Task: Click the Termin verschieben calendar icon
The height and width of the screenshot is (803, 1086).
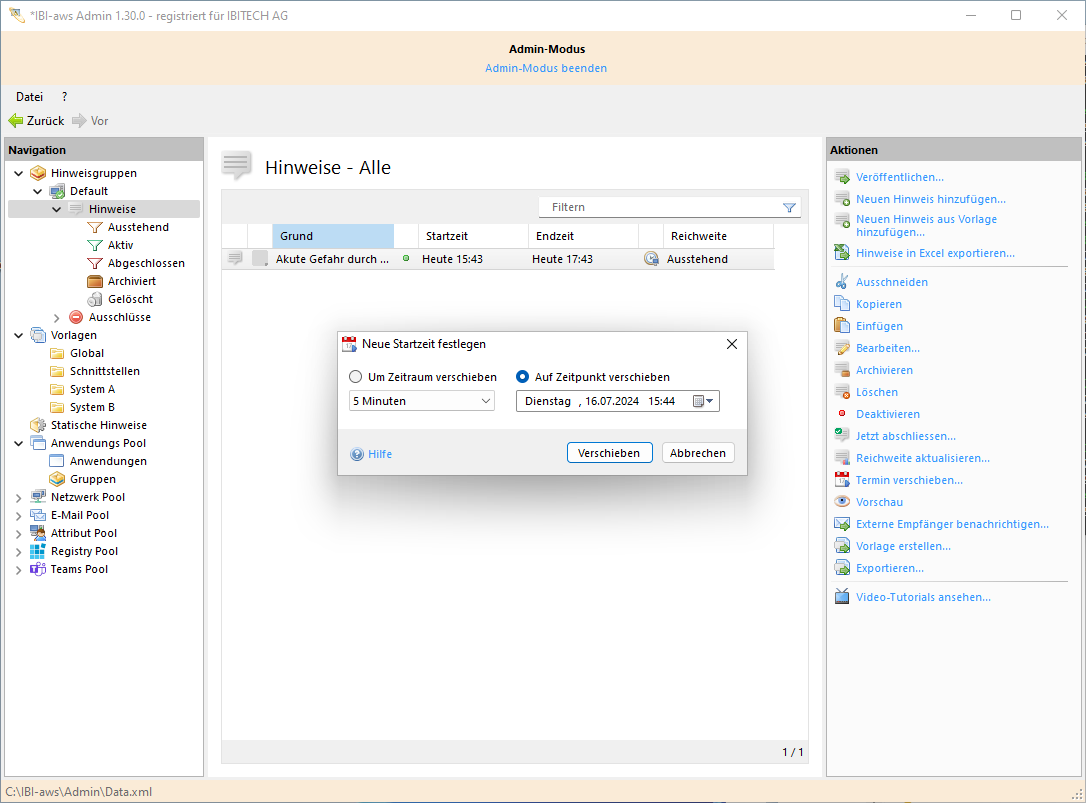Action: [x=842, y=480]
